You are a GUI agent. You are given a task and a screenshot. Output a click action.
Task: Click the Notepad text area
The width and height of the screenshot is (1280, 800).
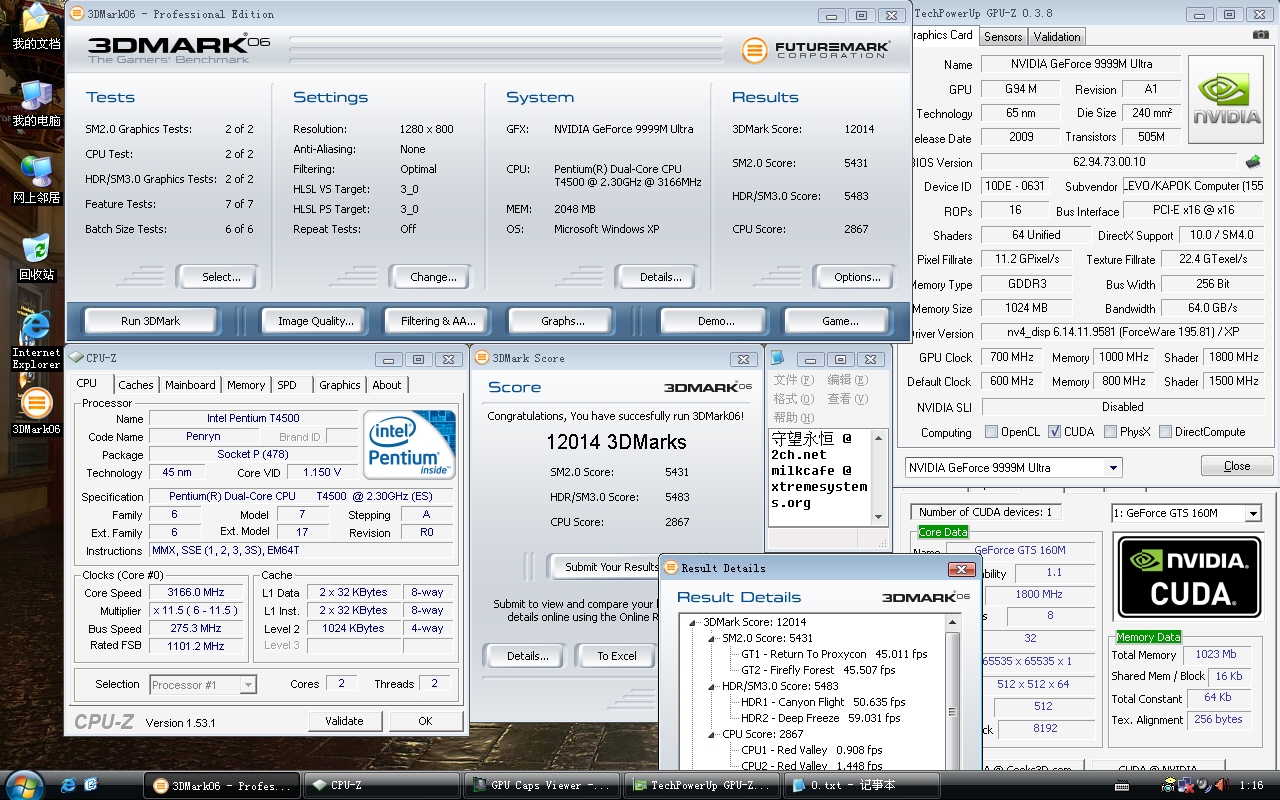(820, 478)
